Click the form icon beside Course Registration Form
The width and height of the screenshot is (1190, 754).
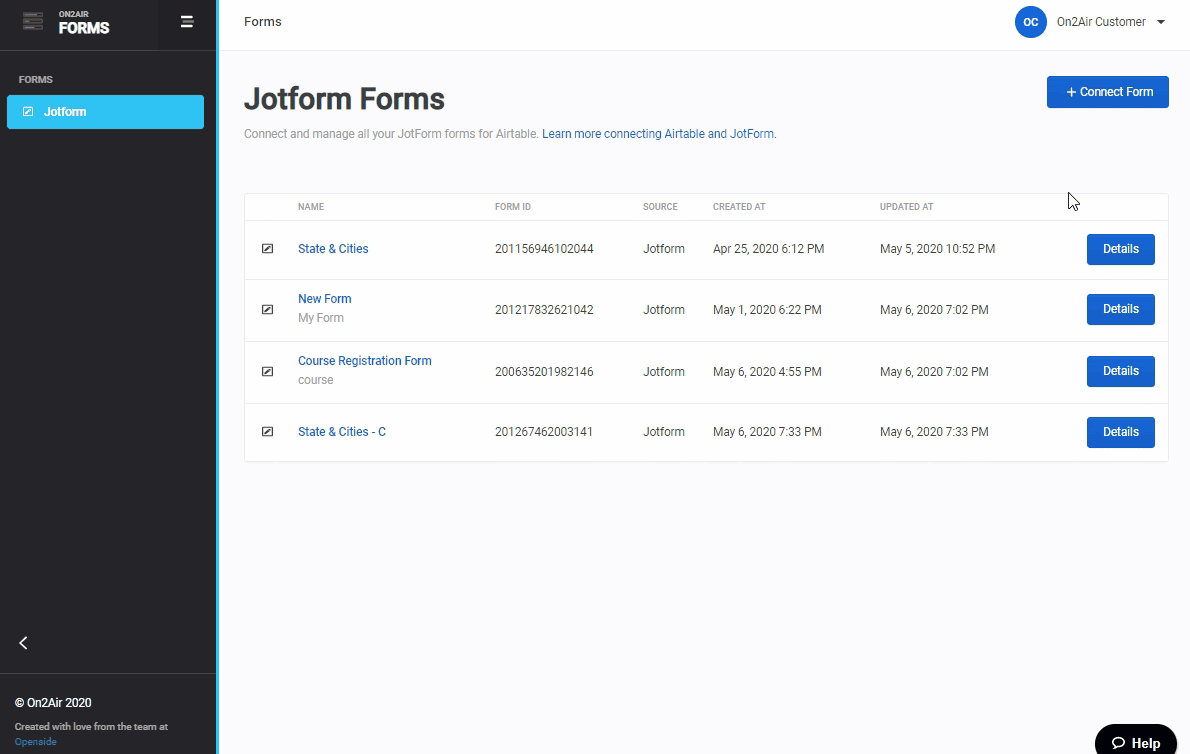coord(267,372)
